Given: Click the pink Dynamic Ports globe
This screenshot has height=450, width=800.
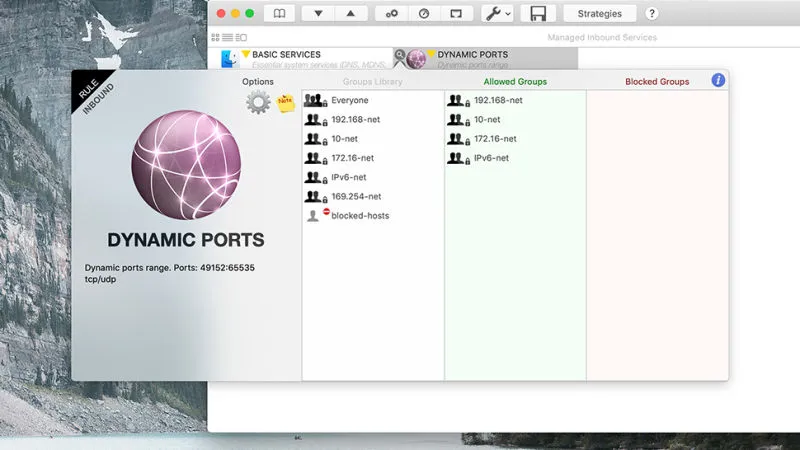Looking at the screenshot, I should click(x=185, y=165).
